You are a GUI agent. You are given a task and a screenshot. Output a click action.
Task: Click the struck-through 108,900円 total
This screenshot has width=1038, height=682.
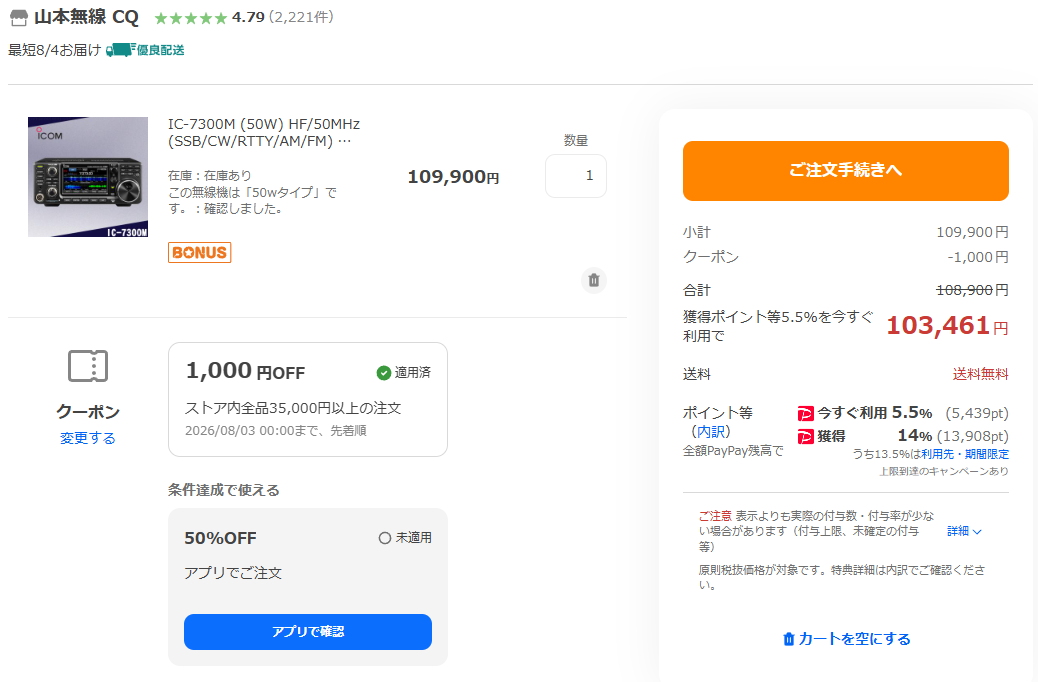pyautogui.click(x=972, y=290)
